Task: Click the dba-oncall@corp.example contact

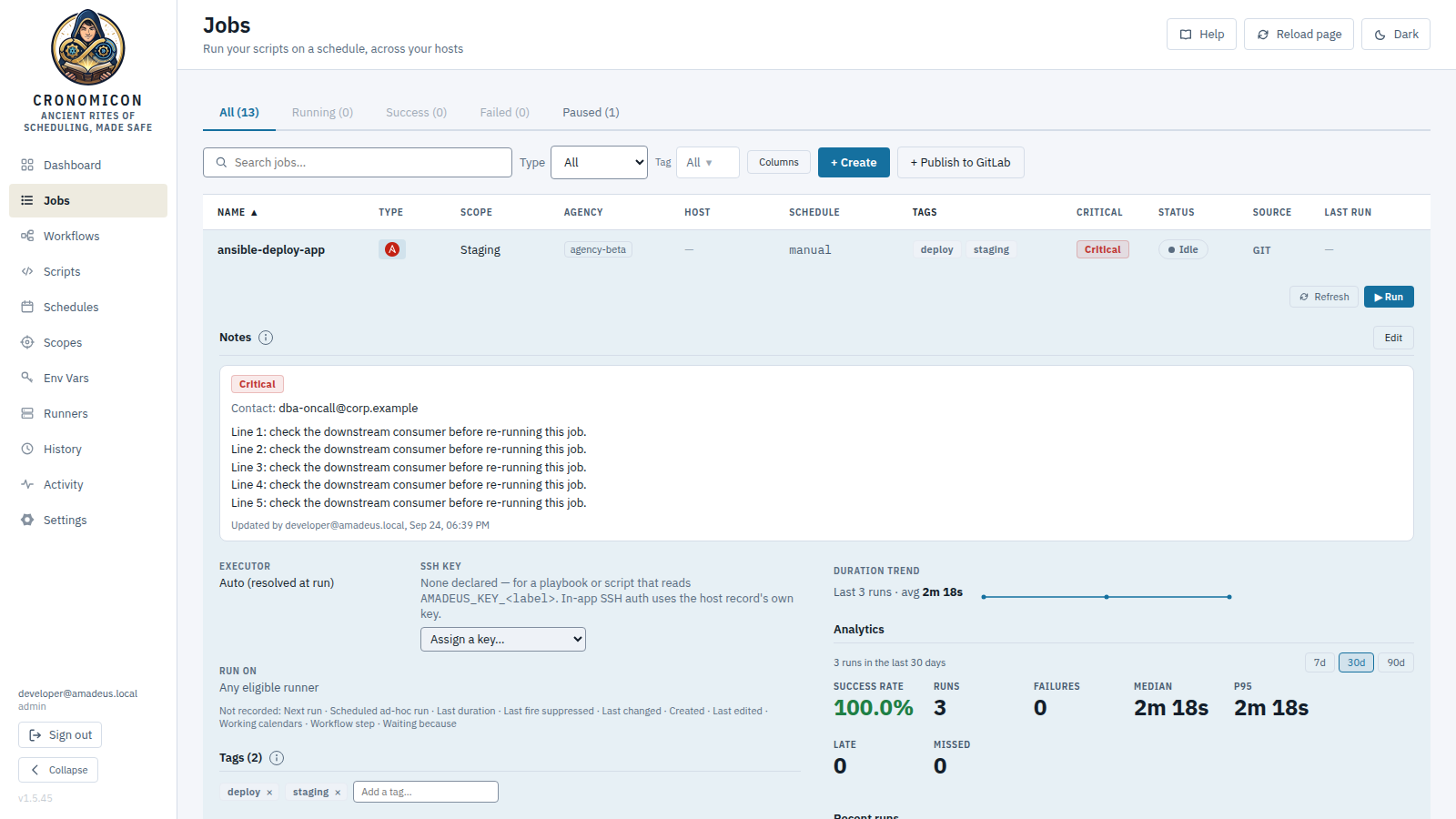Action: click(349, 409)
